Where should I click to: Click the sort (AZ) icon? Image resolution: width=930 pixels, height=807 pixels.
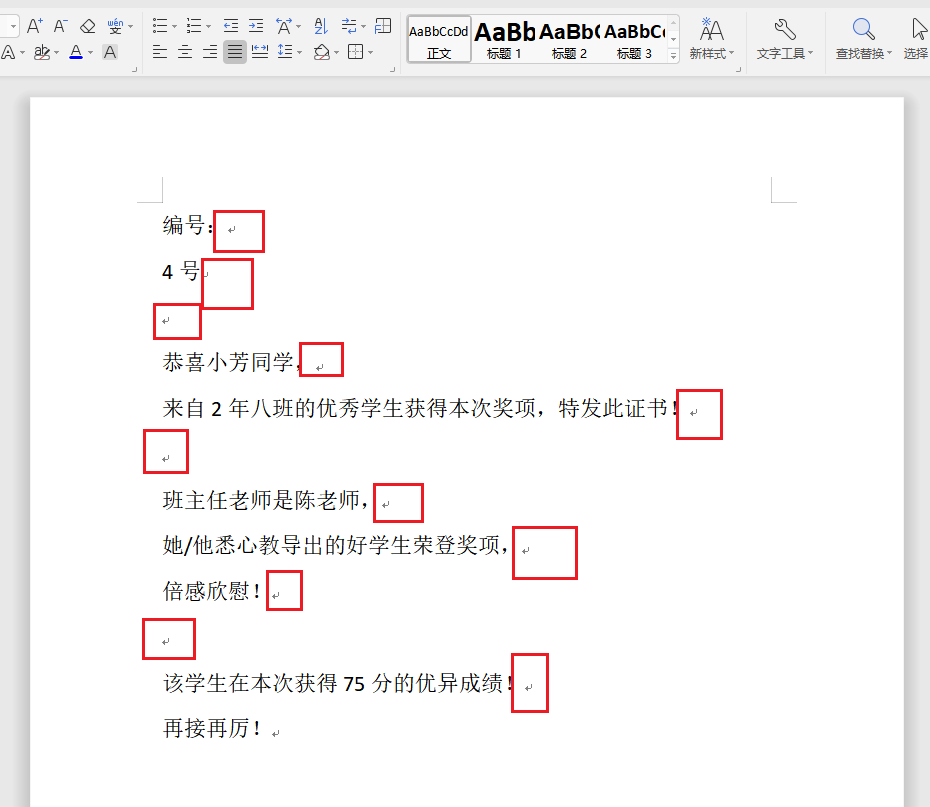[320, 25]
